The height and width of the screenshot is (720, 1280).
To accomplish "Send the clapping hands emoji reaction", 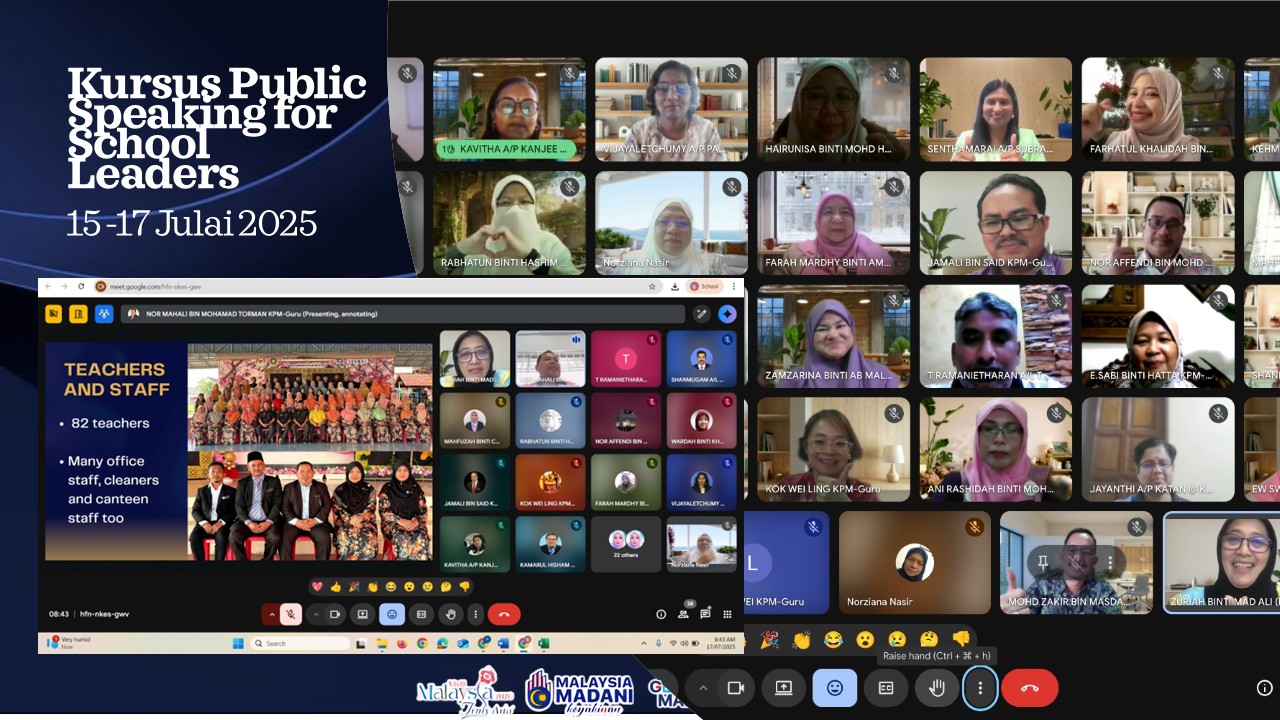I will (801, 639).
